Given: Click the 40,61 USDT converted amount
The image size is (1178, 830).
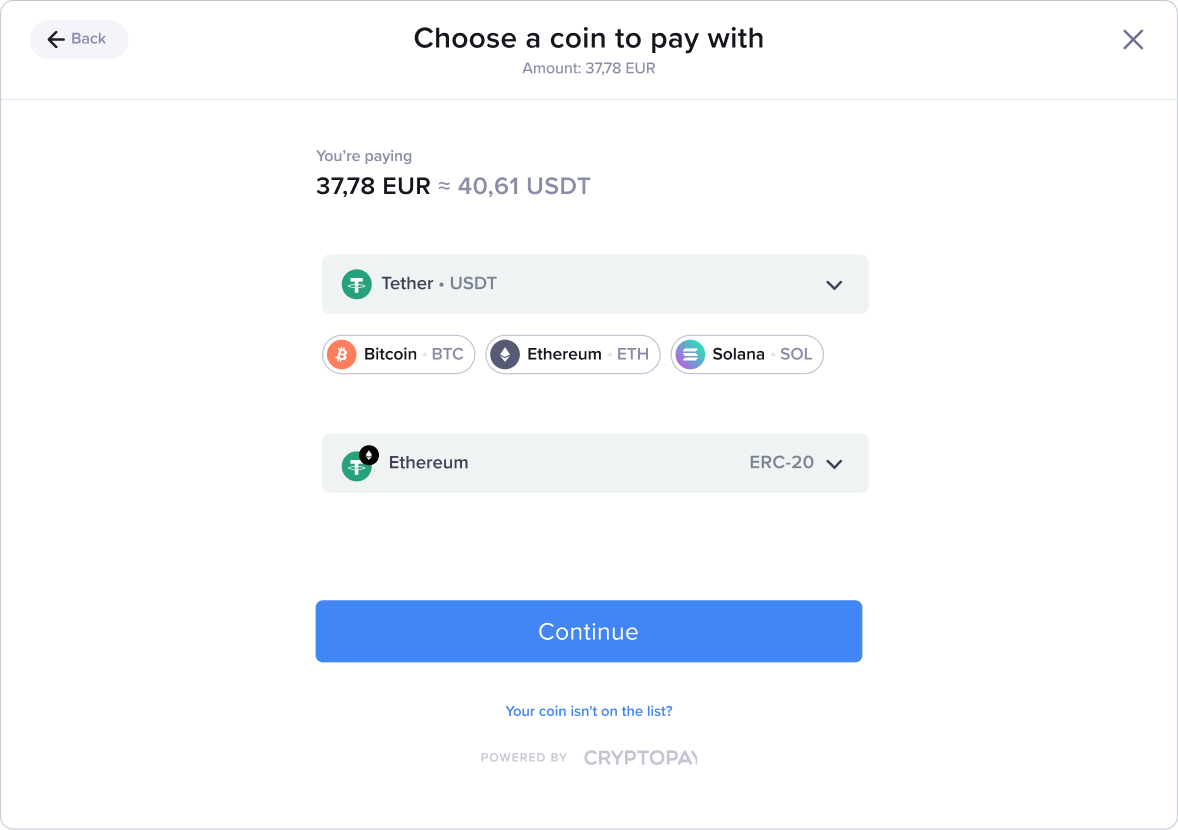Looking at the screenshot, I should [524, 186].
